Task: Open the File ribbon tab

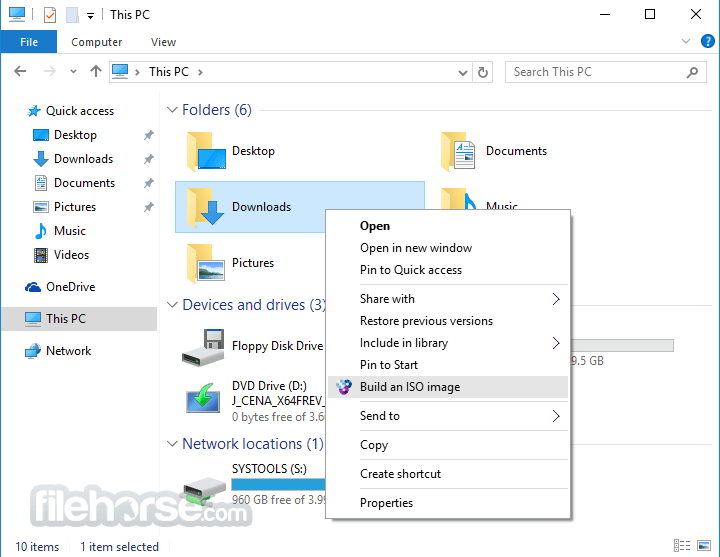Action: click(29, 42)
